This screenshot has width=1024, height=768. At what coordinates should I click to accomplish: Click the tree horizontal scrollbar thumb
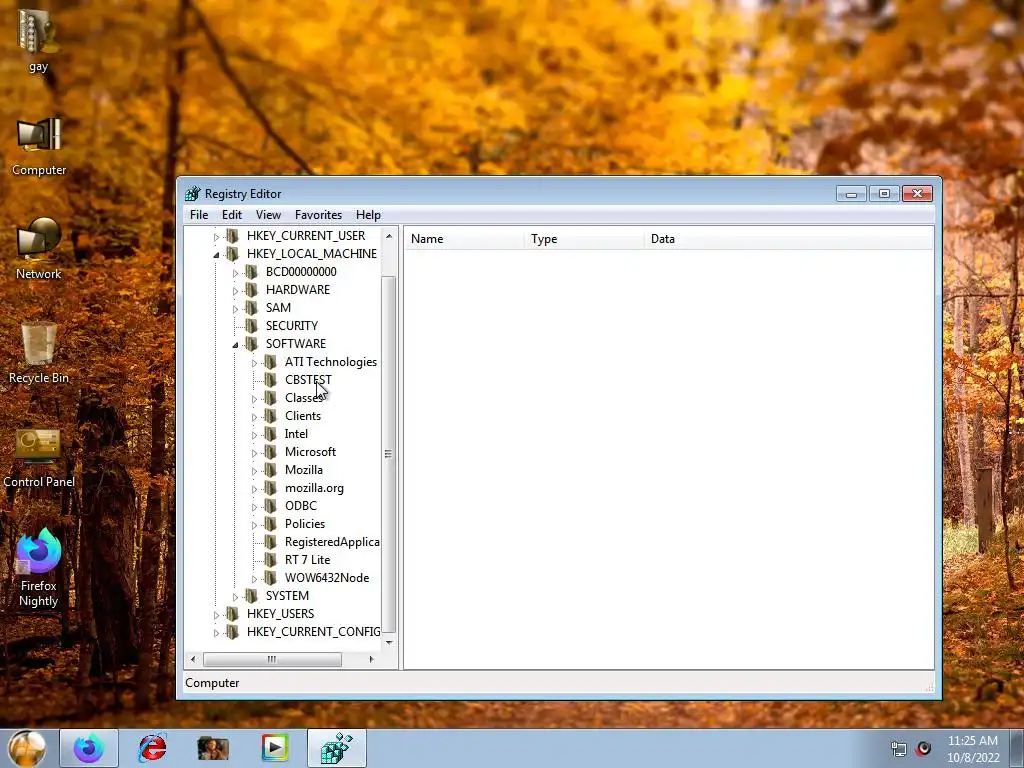coord(272,660)
